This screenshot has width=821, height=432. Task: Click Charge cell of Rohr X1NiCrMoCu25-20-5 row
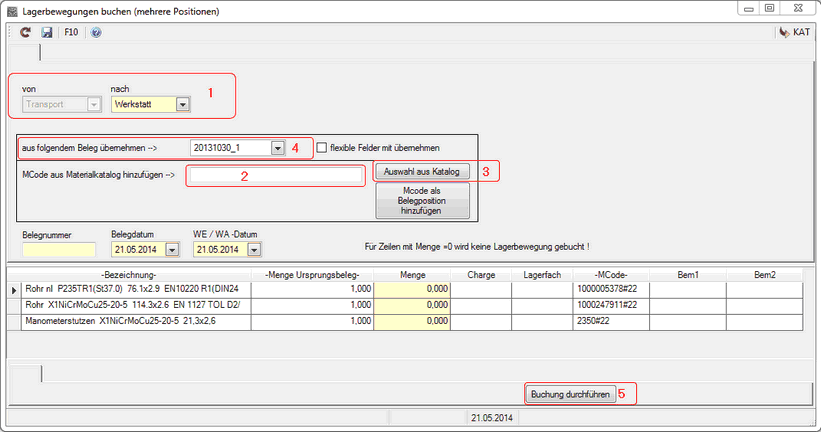point(481,305)
